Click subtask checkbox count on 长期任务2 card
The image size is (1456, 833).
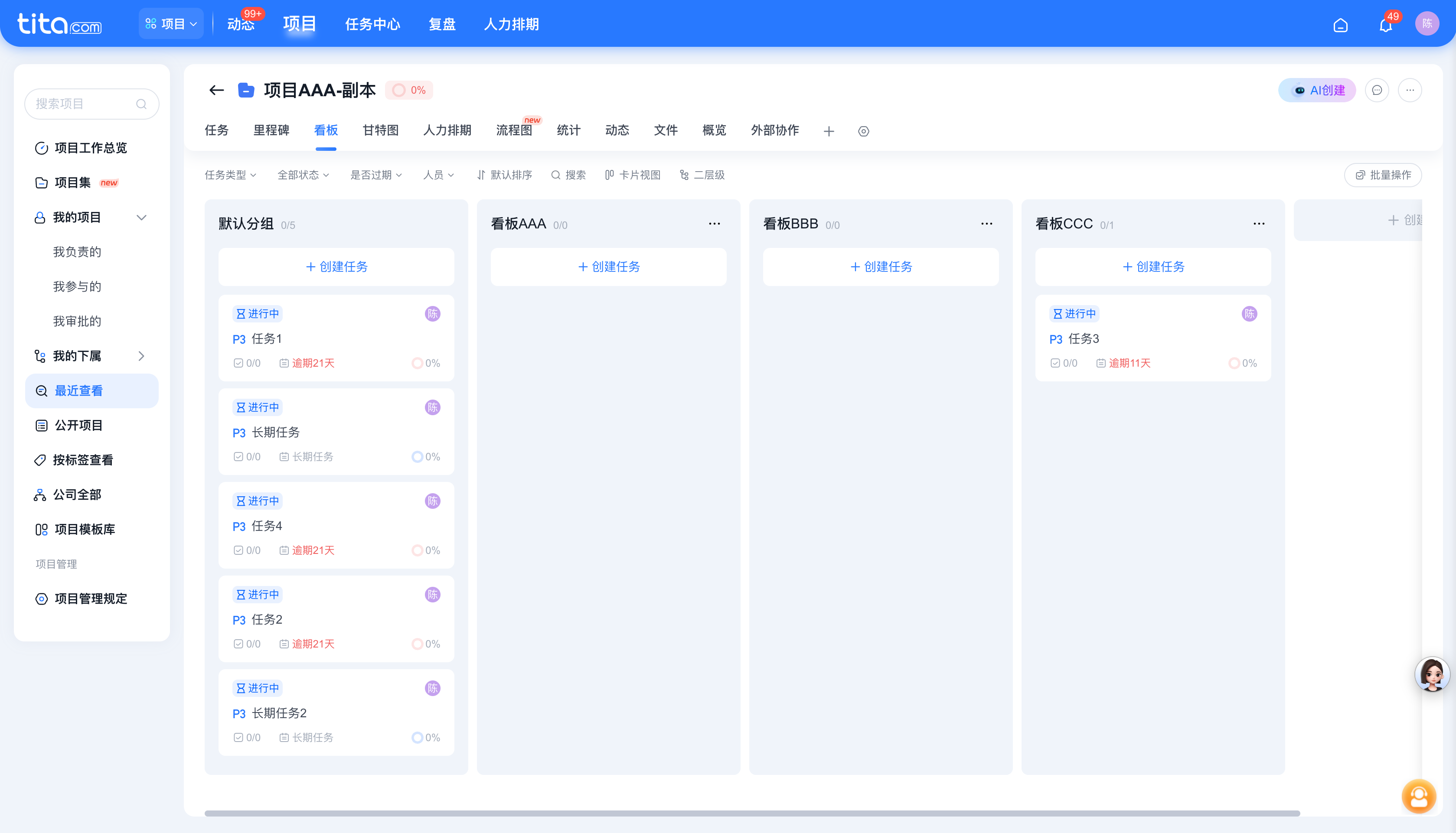(247, 738)
